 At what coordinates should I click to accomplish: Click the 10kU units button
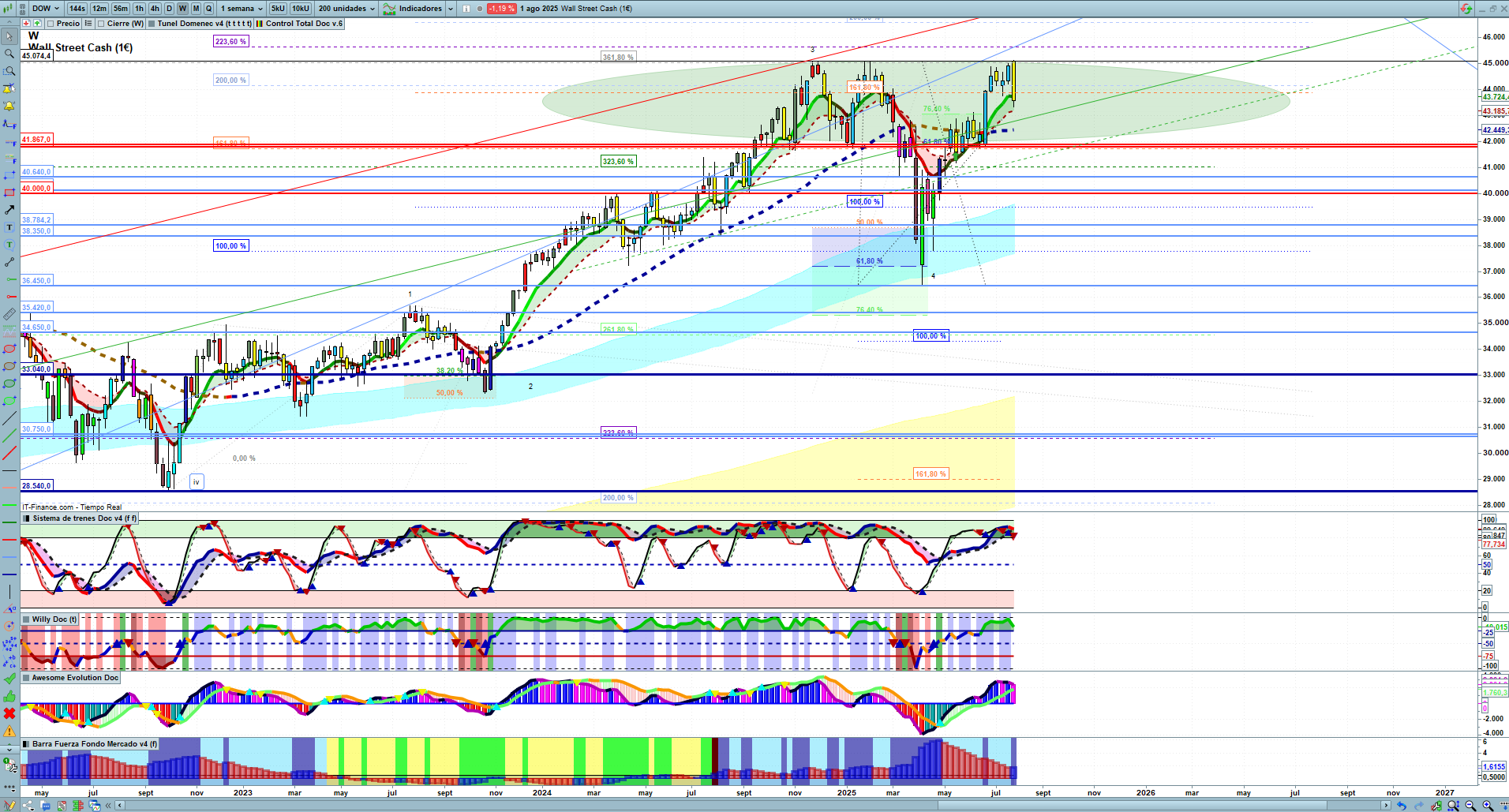[x=301, y=9]
